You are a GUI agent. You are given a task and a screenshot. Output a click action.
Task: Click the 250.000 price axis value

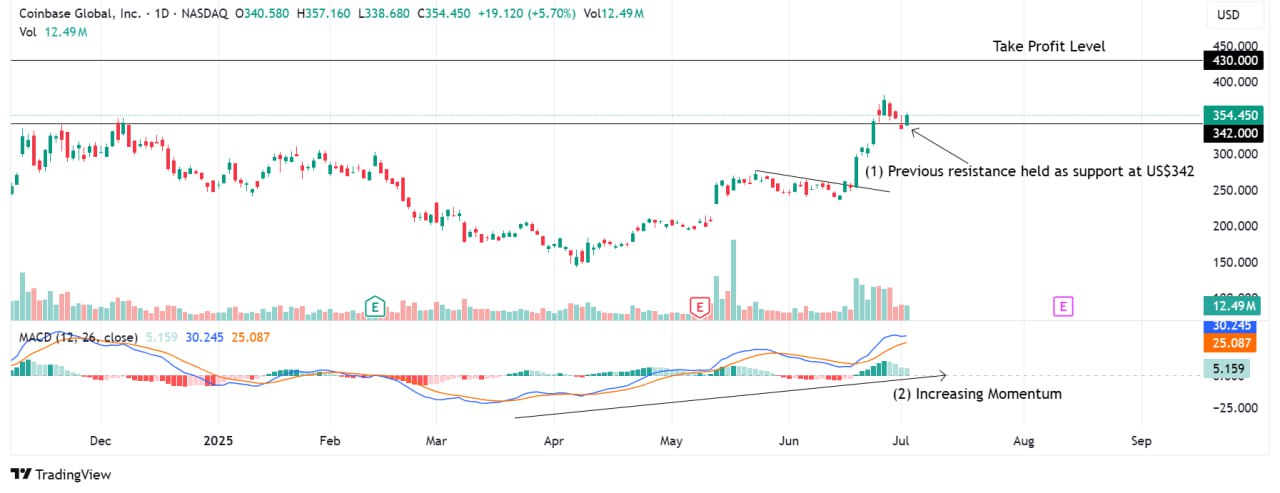coord(1235,190)
